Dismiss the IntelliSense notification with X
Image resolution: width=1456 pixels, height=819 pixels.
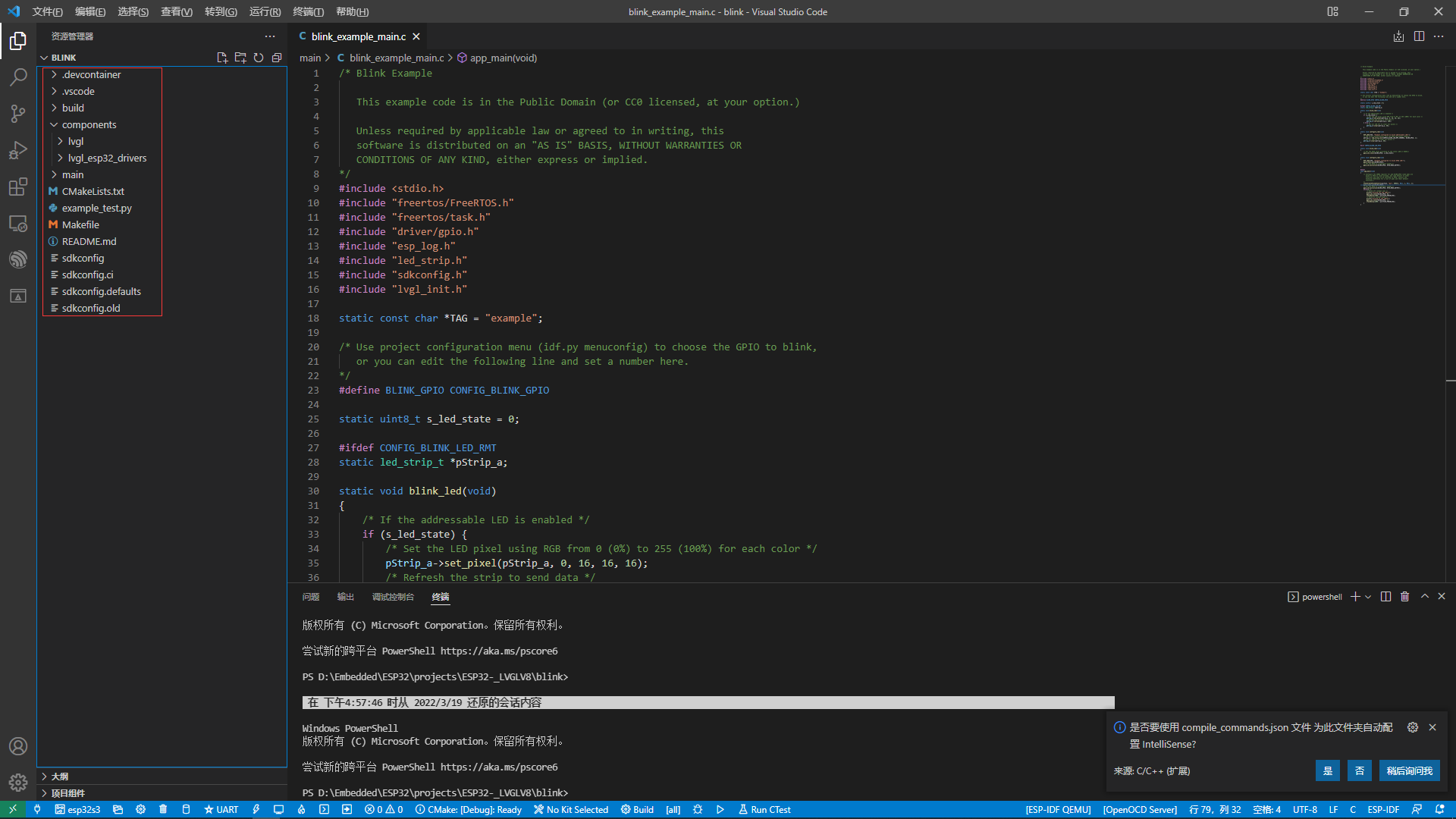point(1432,727)
